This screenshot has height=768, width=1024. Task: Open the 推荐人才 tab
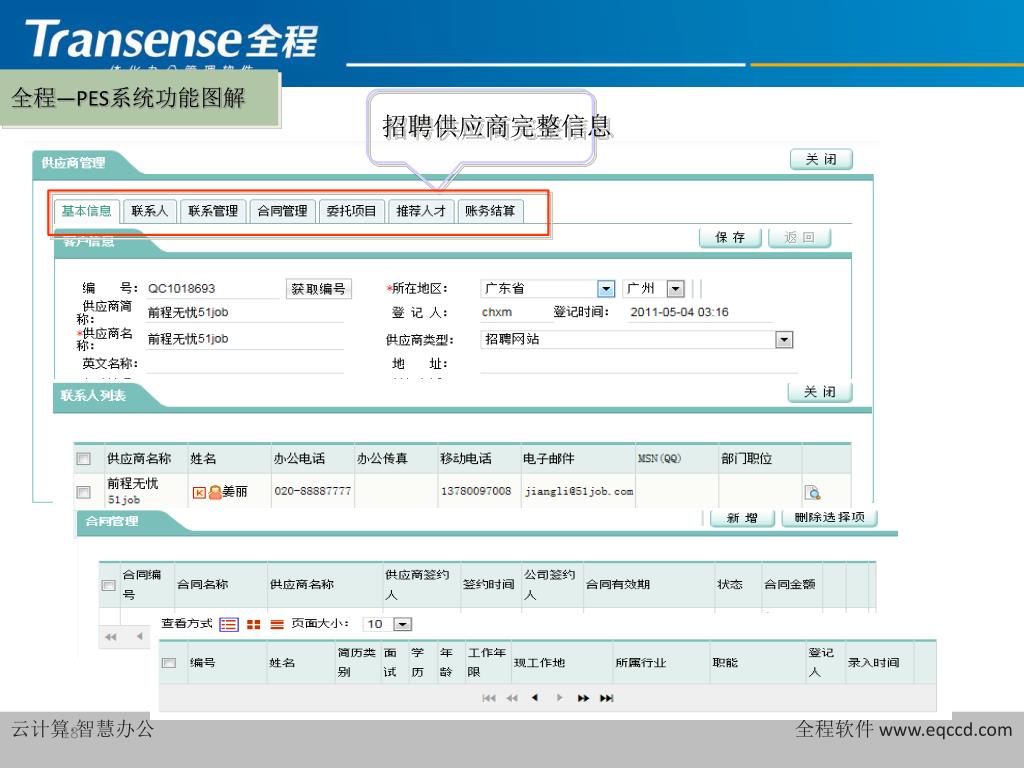pyautogui.click(x=421, y=211)
